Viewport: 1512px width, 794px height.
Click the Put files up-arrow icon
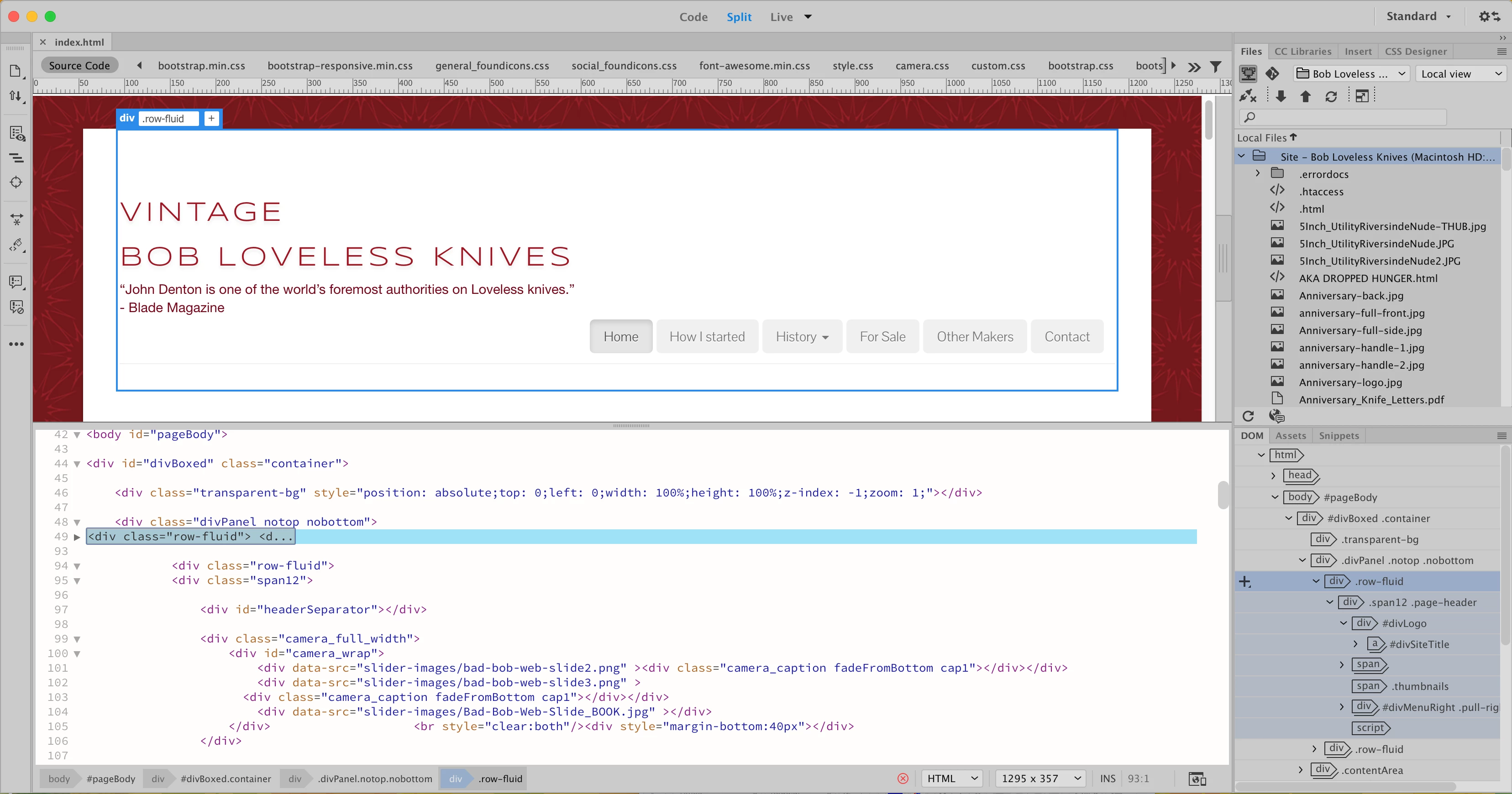1305,96
